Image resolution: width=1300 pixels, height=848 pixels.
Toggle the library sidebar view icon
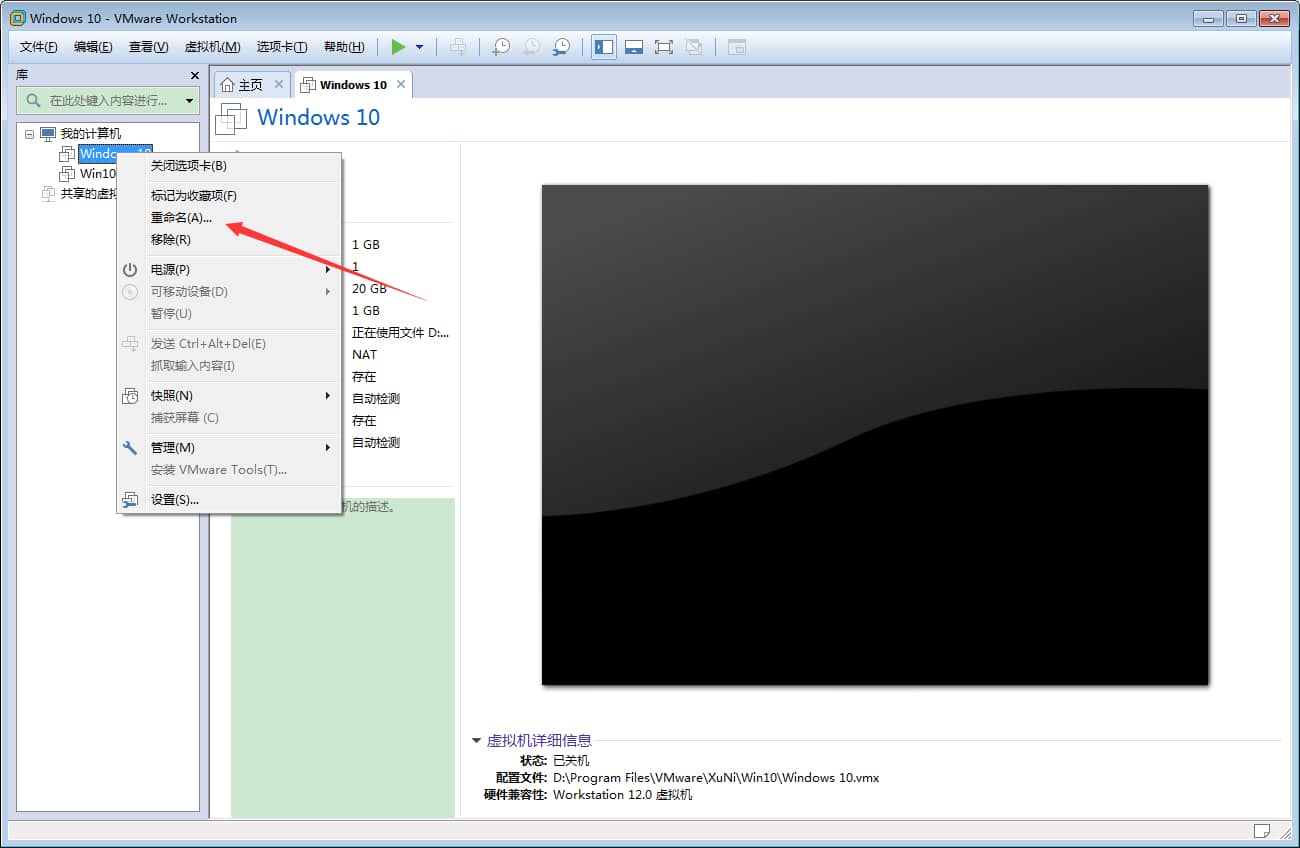(604, 47)
